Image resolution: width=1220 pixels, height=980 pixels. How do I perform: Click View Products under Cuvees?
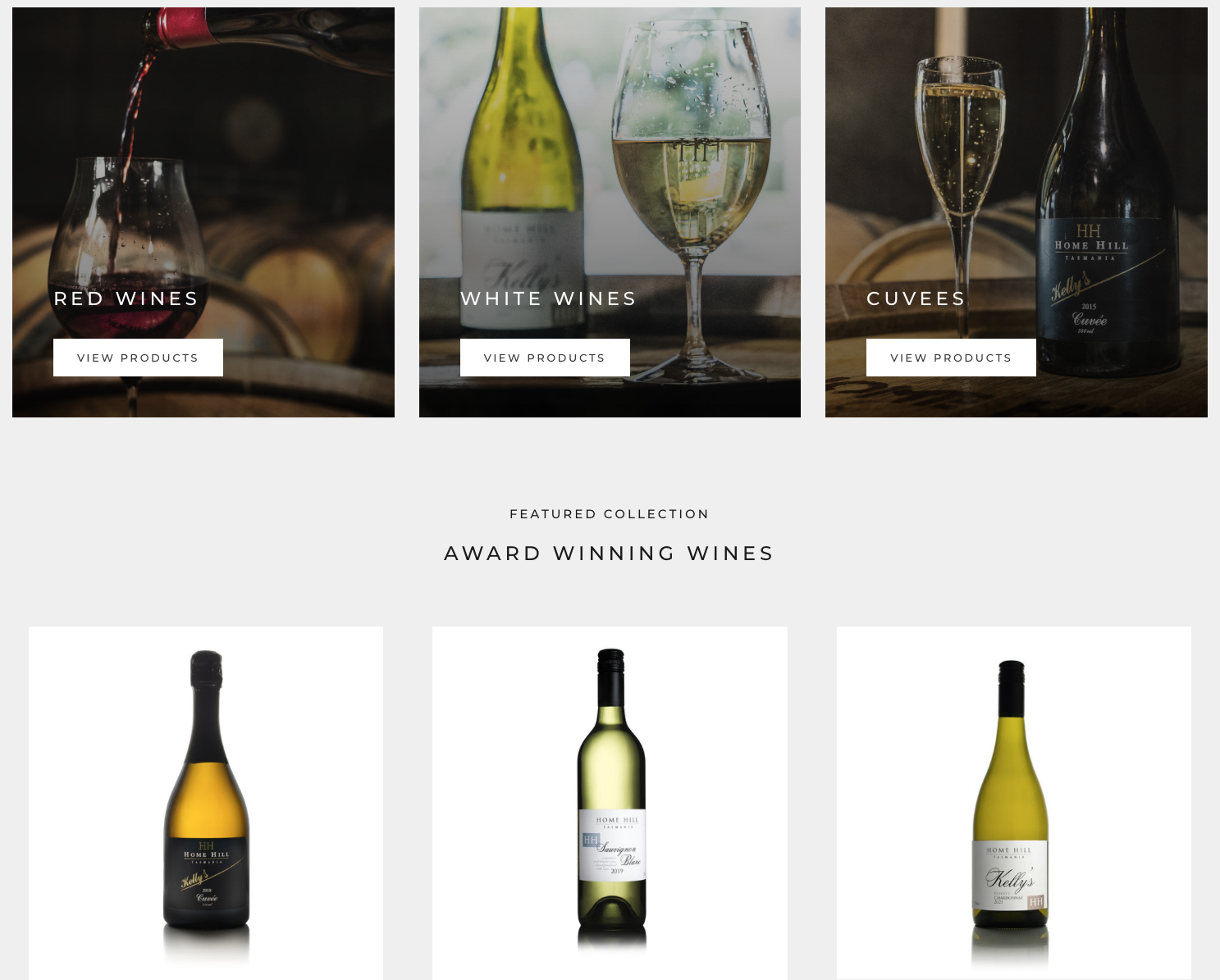coord(951,358)
